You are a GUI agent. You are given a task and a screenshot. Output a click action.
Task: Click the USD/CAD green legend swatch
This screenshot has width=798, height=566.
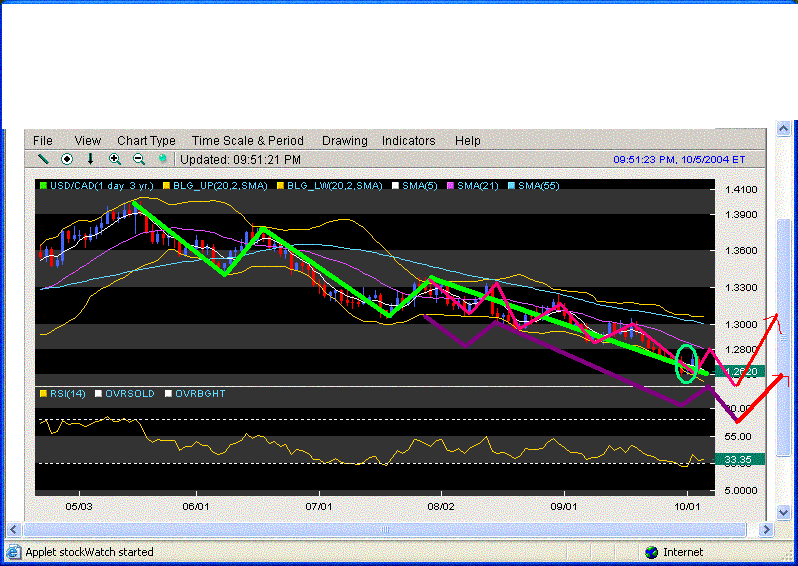point(43,186)
